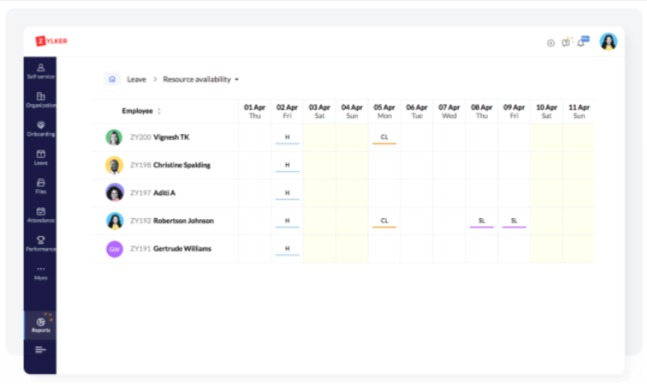Click Christine Spalding's avatar
The height and width of the screenshot is (384, 647).
[114, 165]
